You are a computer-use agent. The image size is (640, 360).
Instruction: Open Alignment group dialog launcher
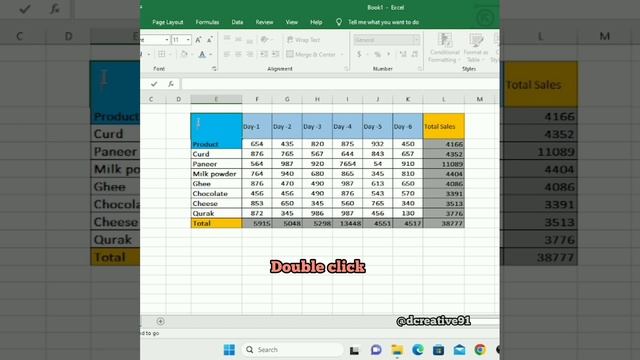coord(346,69)
